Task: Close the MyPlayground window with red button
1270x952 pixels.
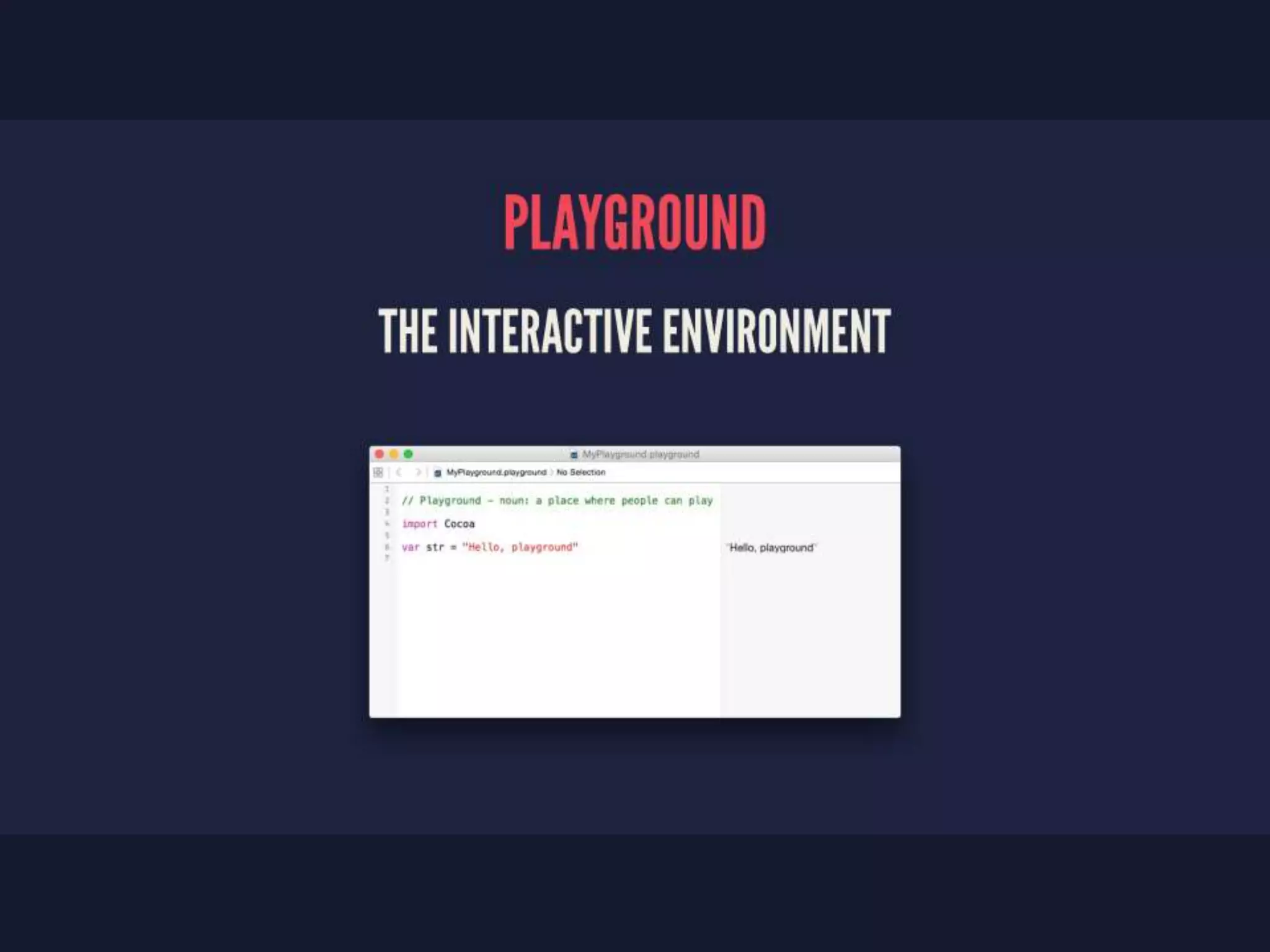Action: (380, 454)
